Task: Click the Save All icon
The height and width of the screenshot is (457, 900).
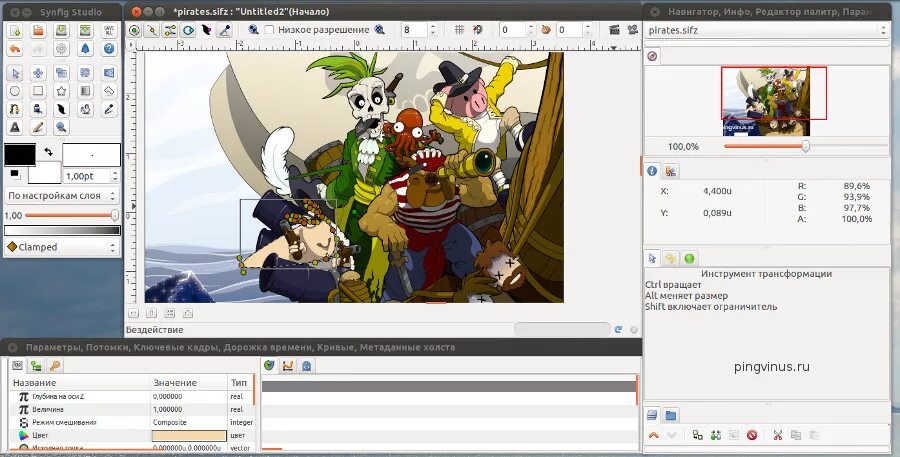Action: 109,31
